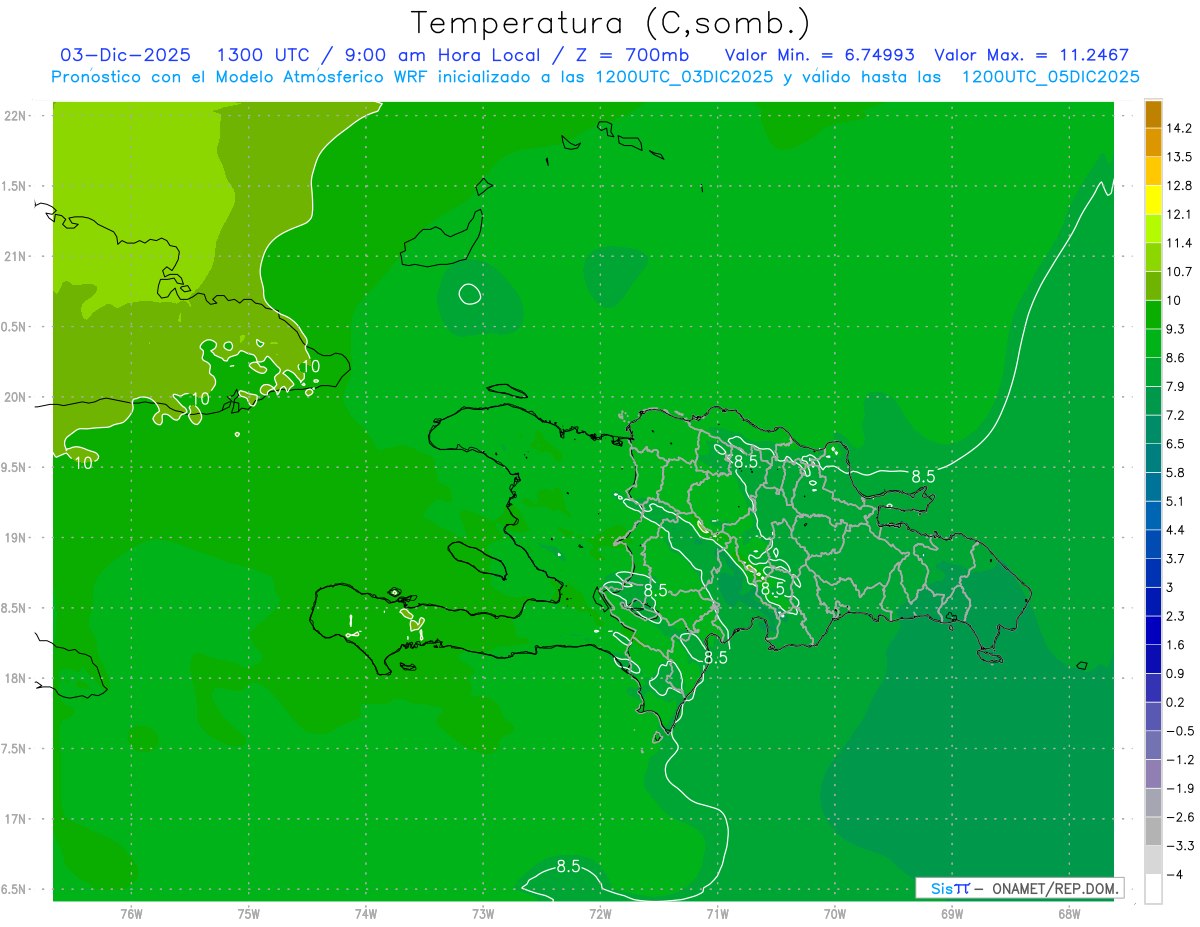Click the 9.3 legend value

coord(1176,329)
